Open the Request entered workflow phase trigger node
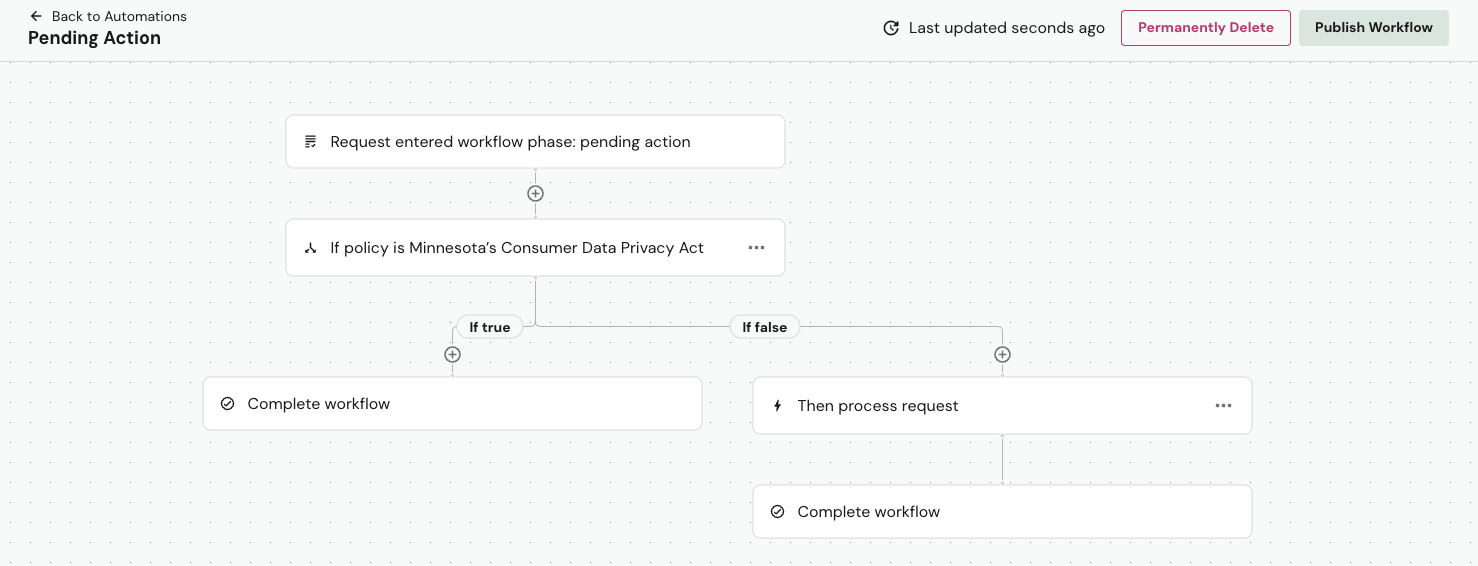This screenshot has height=566, width=1478. pyautogui.click(x=535, y=142)
